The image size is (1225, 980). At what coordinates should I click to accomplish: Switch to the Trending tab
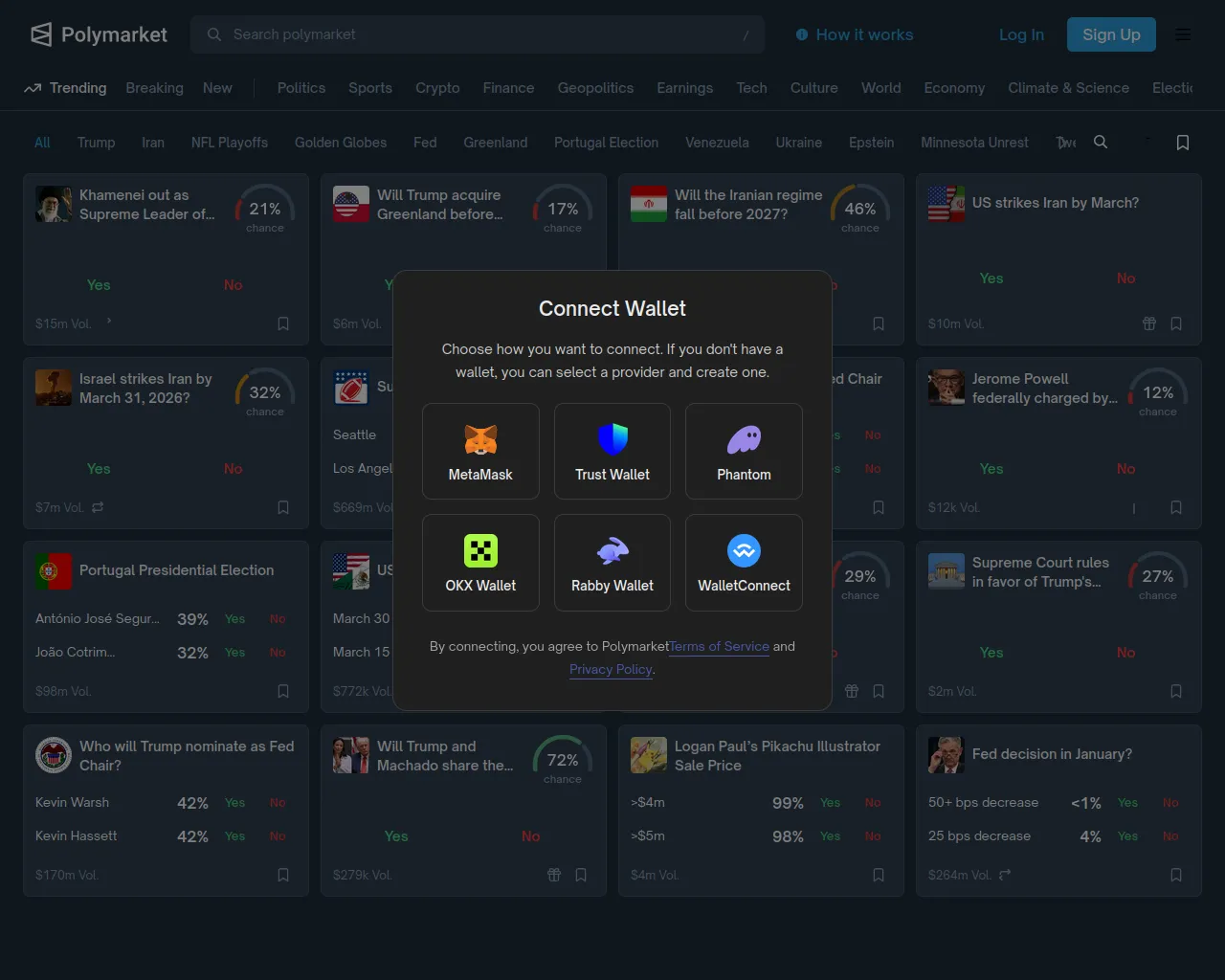point(65,88)
